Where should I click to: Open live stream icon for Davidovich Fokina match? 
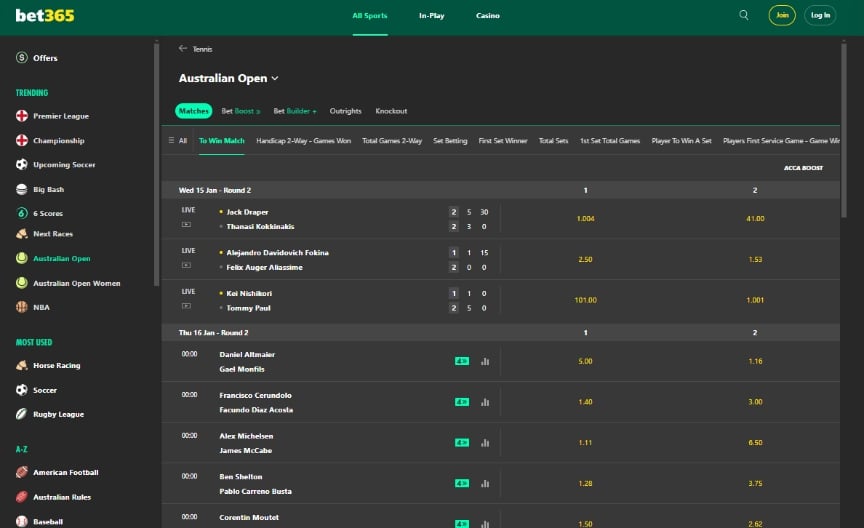186,265
